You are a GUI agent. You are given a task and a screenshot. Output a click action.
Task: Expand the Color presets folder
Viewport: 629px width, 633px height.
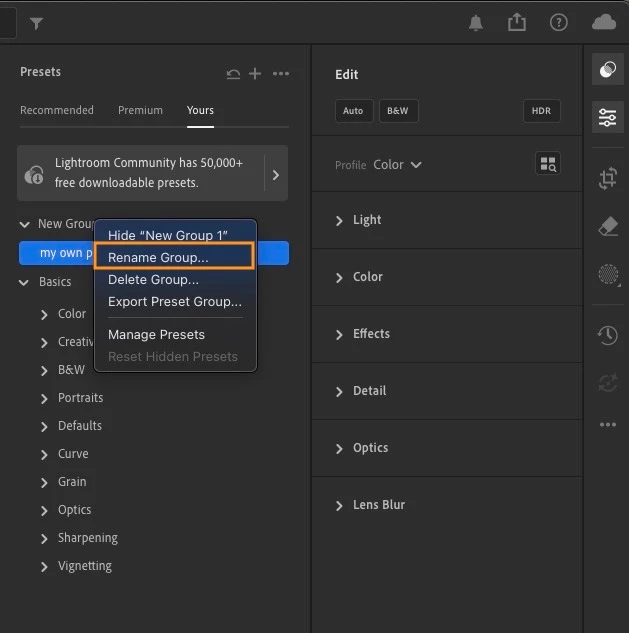point(44,314)
